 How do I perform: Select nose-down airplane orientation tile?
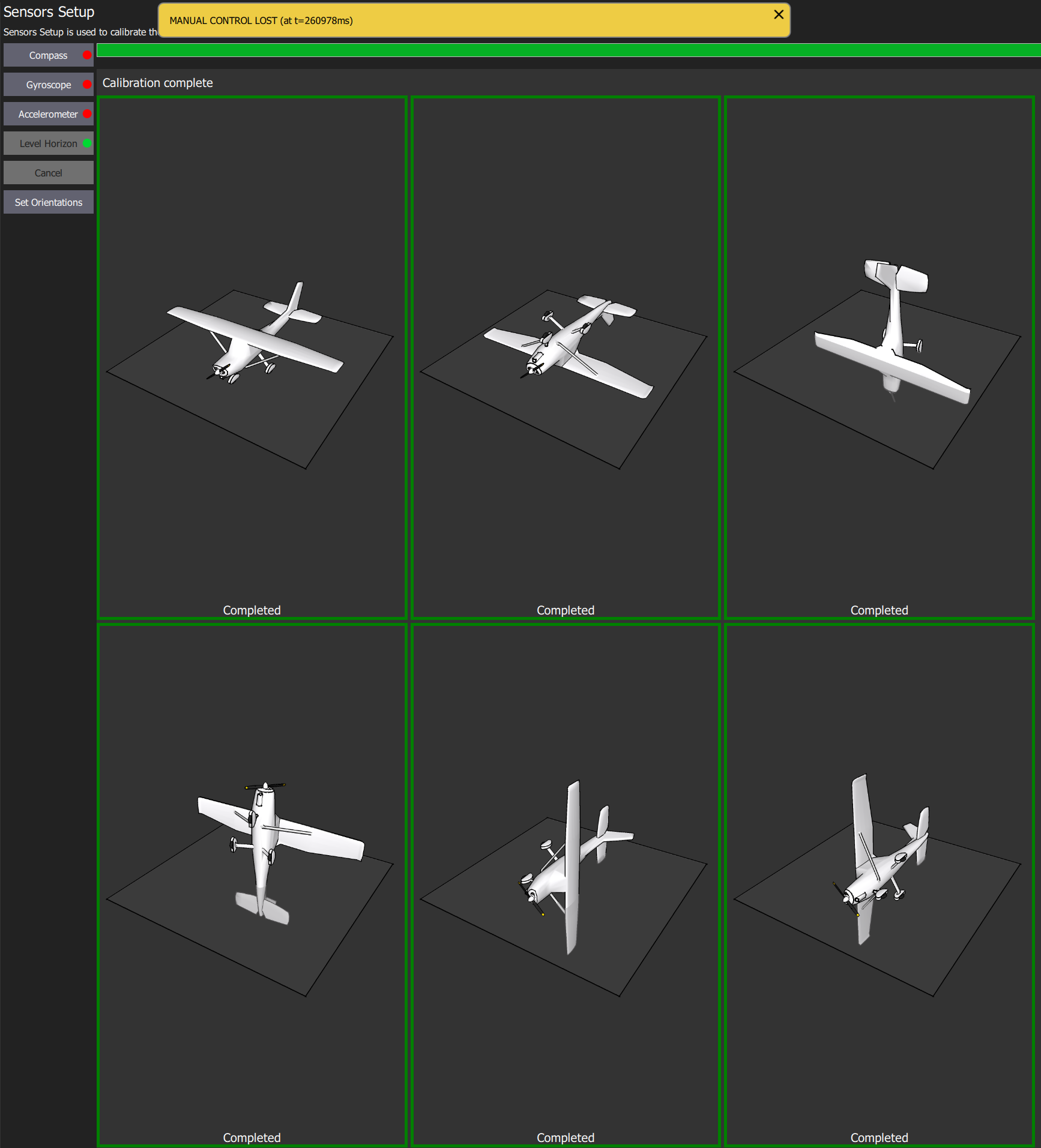pyautogui.click(x=880, y=358)
